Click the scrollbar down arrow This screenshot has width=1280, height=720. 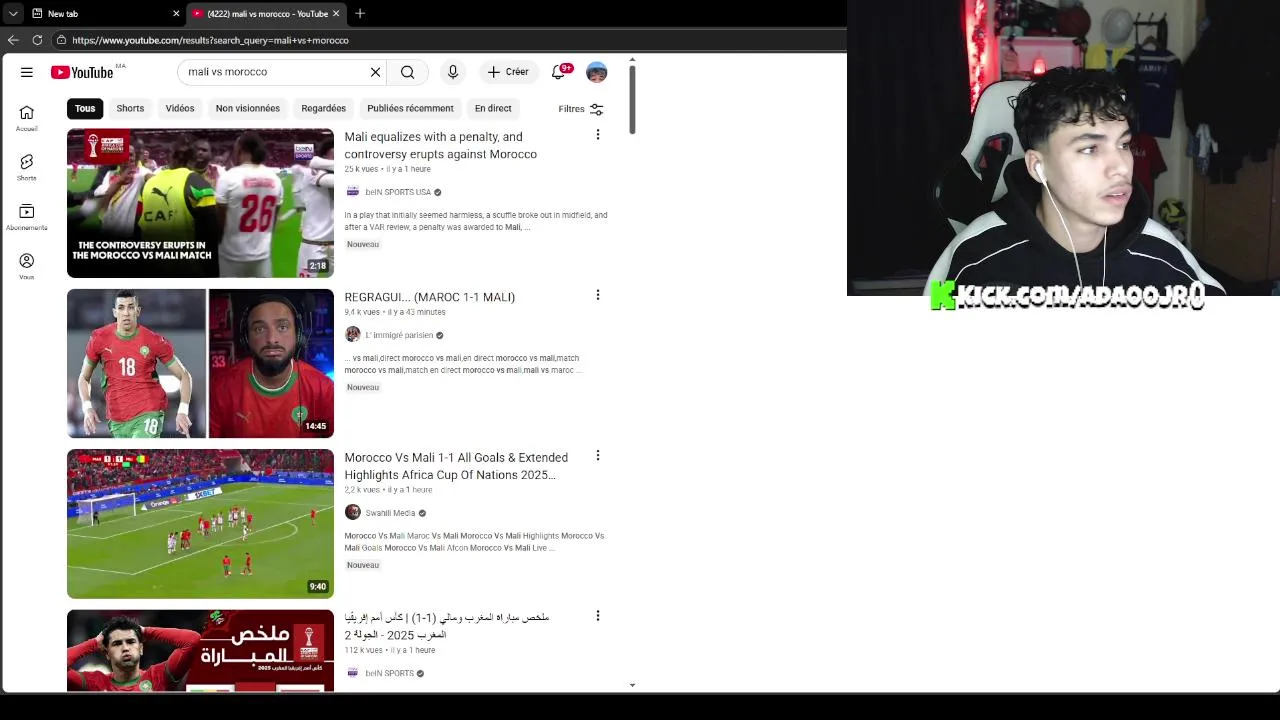(632, 685)
